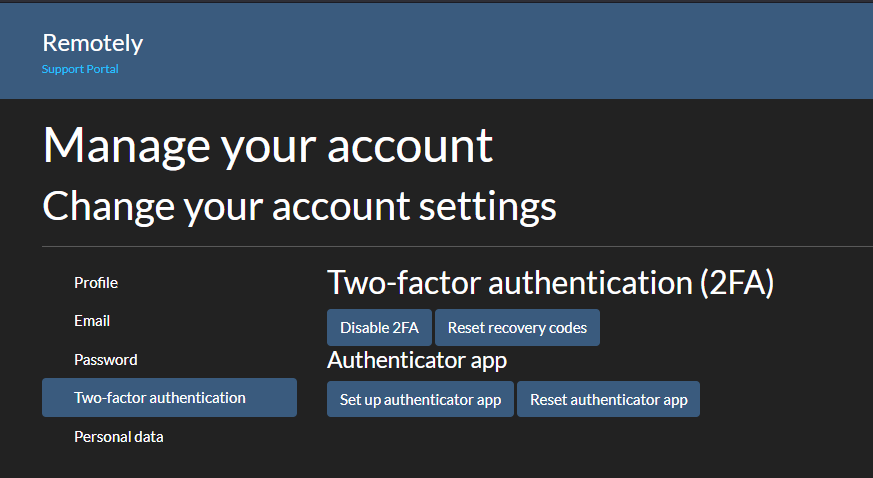Click Reset recovery codes button

point(517,328)
